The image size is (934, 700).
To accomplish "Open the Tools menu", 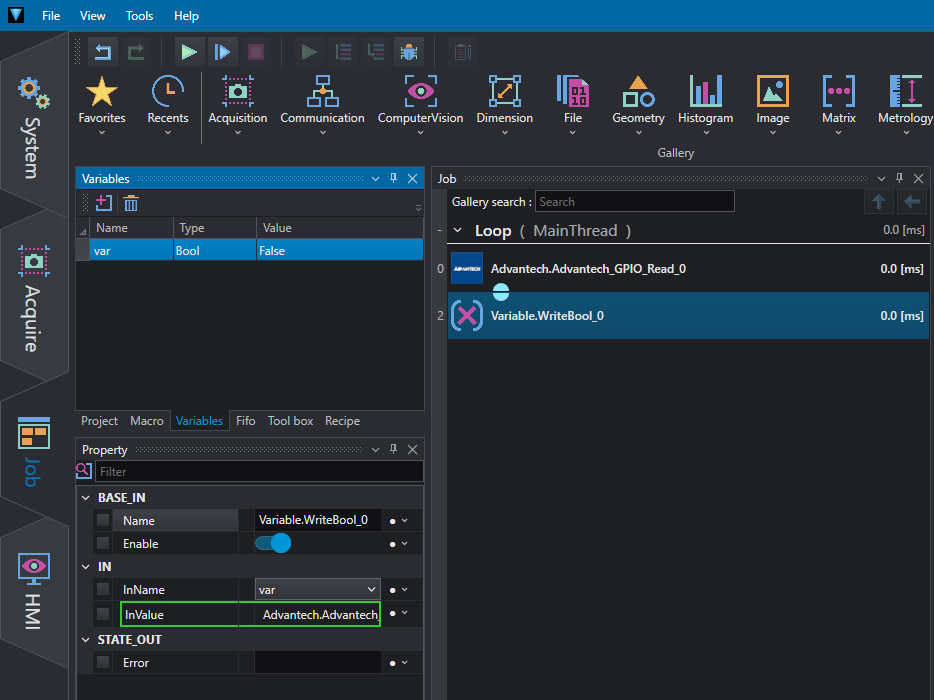I will 140,16.
